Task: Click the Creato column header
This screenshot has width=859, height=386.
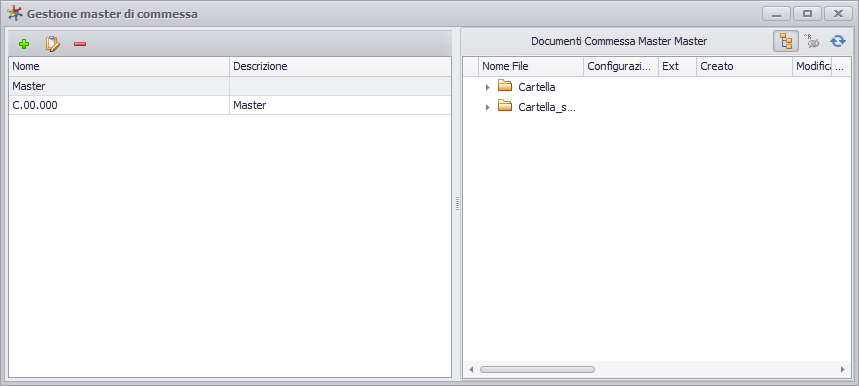Action: coord(745,66)
